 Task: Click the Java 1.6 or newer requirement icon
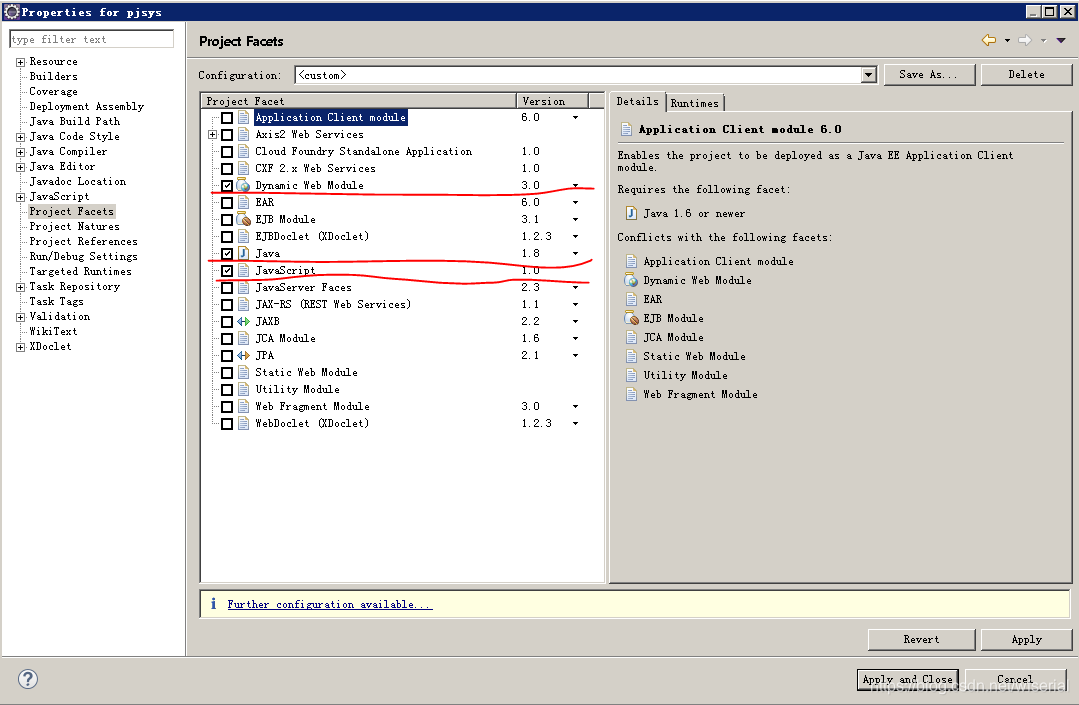tap(631, 213)
